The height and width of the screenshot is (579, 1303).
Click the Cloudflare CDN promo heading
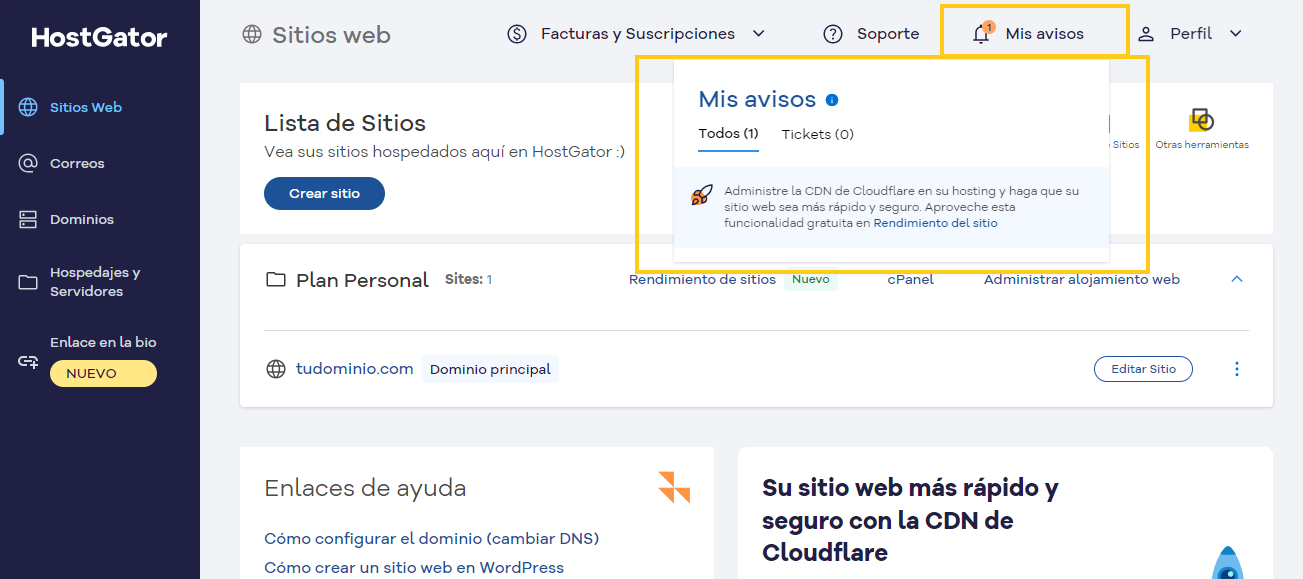pos(910,520)
